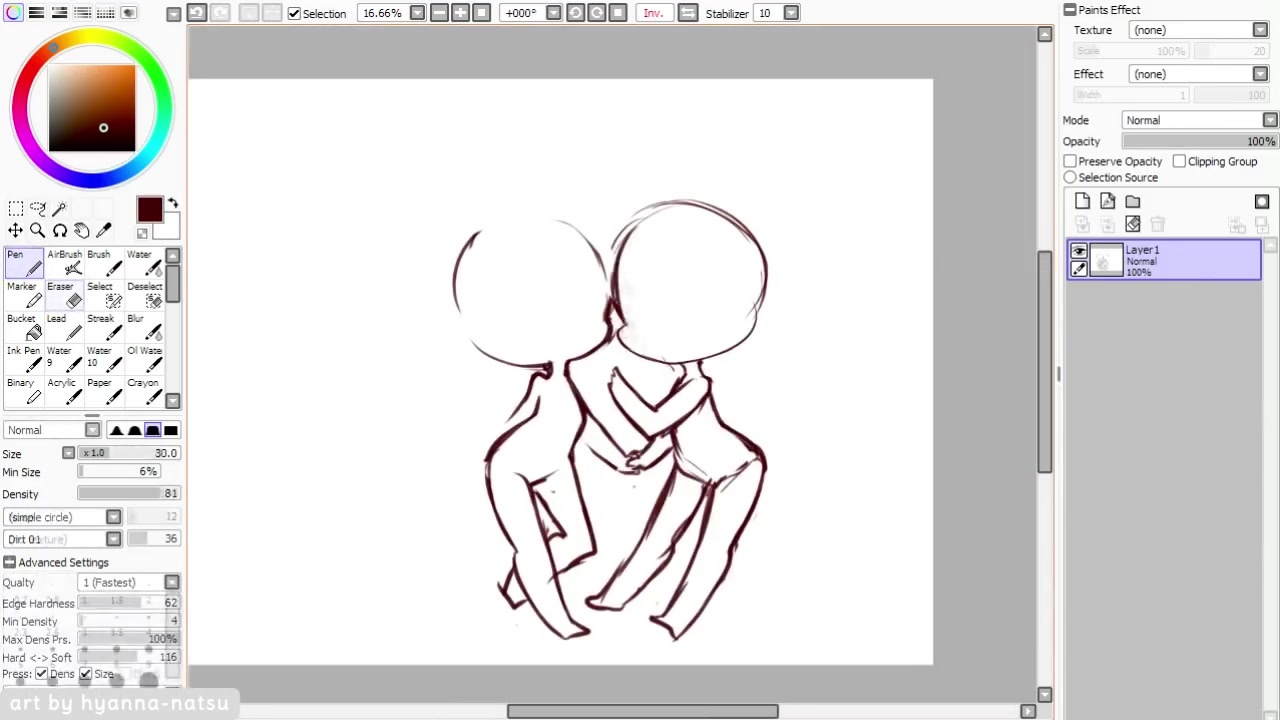Activate the Move layer tool

[x=16, y=231]
